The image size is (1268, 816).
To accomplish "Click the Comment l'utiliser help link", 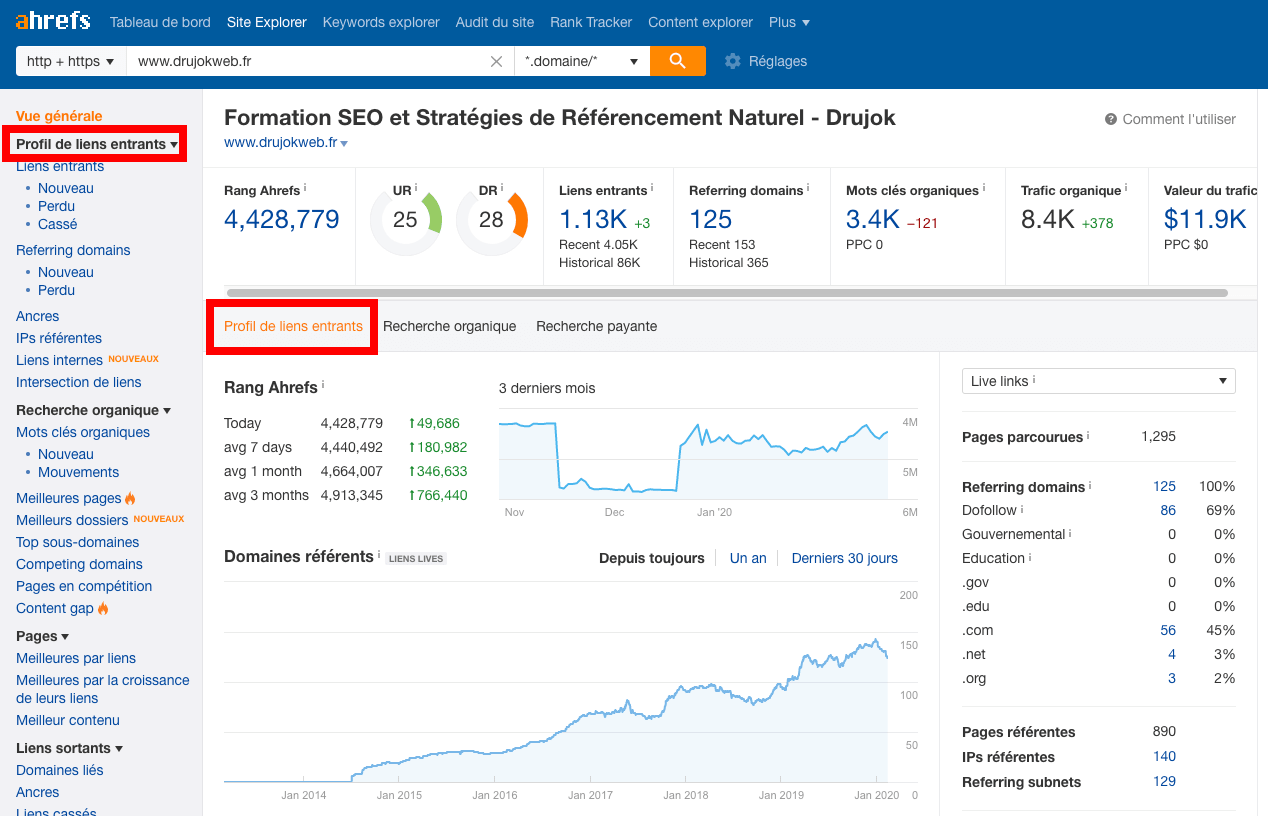I will point(1179,119).
